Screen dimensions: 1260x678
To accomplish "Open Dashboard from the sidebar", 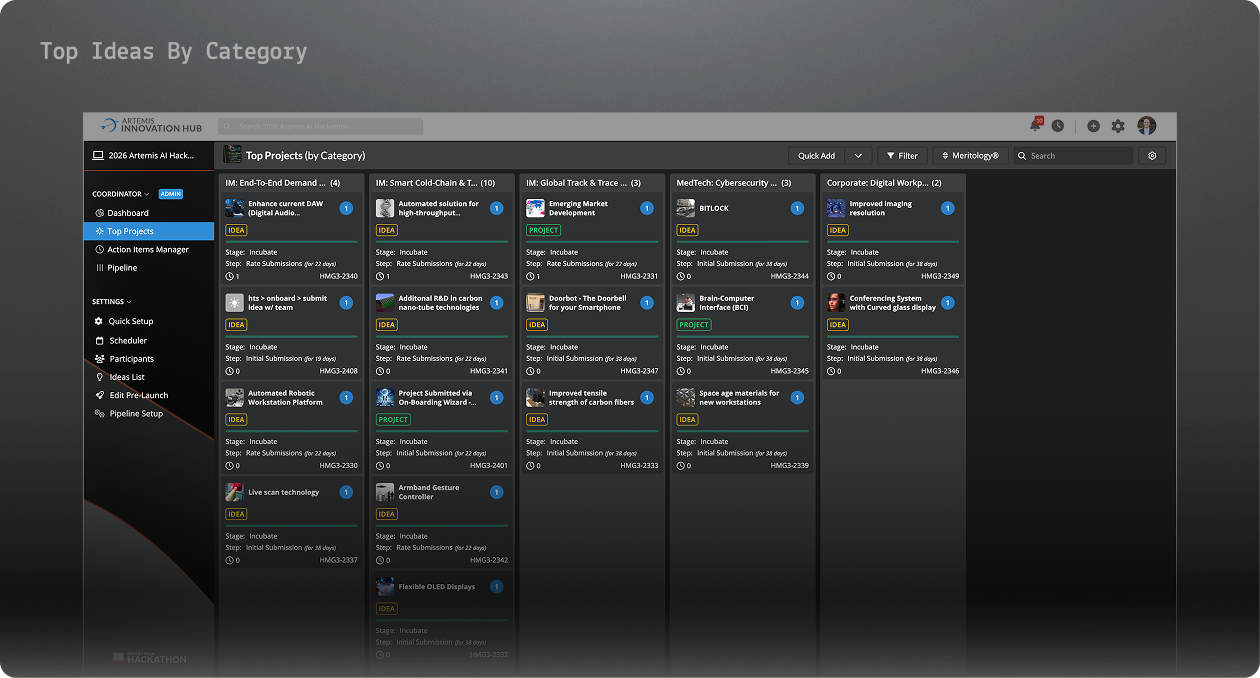I will coord(128,213).
